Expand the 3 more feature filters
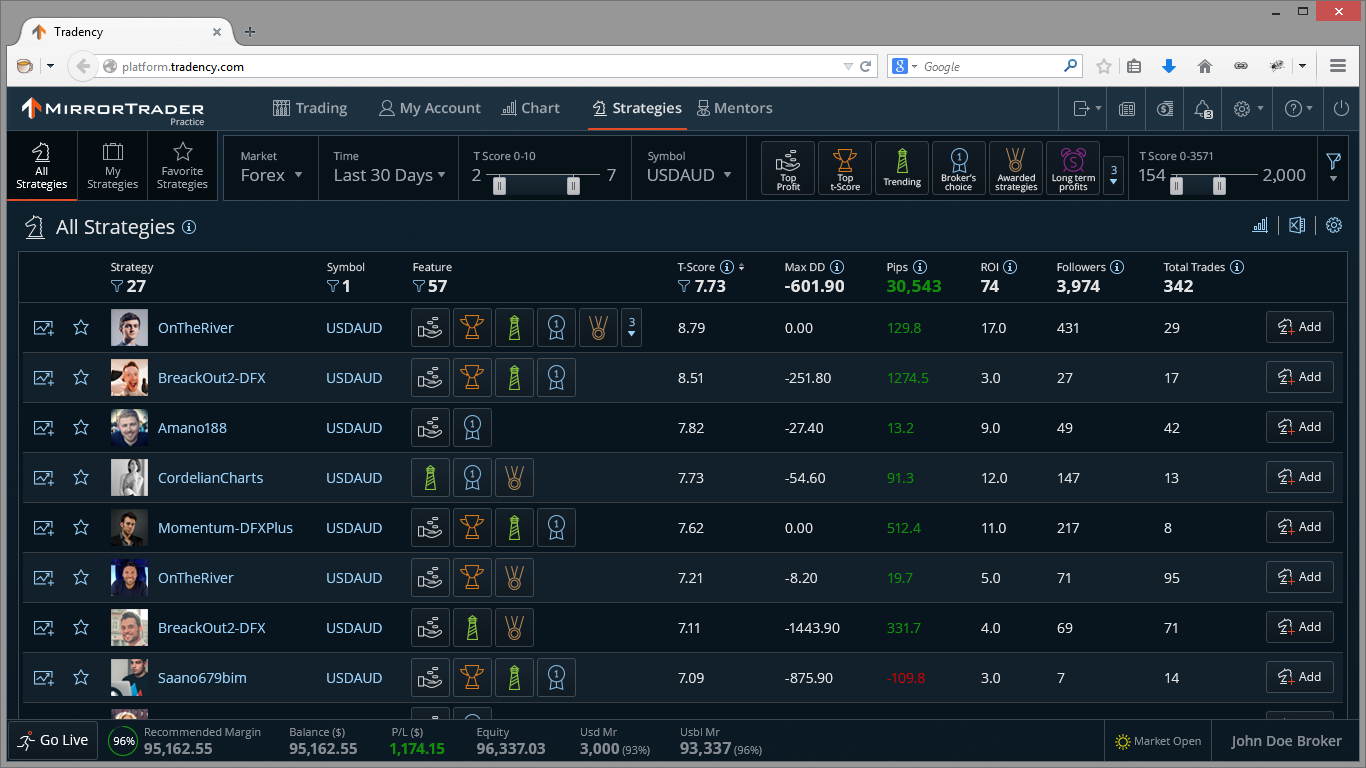This screenshot has width=1366, height=768. tap(1113, 175)
